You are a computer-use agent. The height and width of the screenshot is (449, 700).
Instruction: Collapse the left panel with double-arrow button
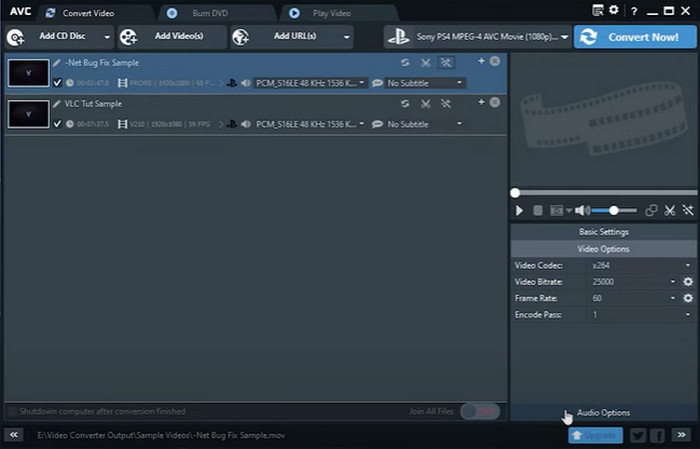14,435
